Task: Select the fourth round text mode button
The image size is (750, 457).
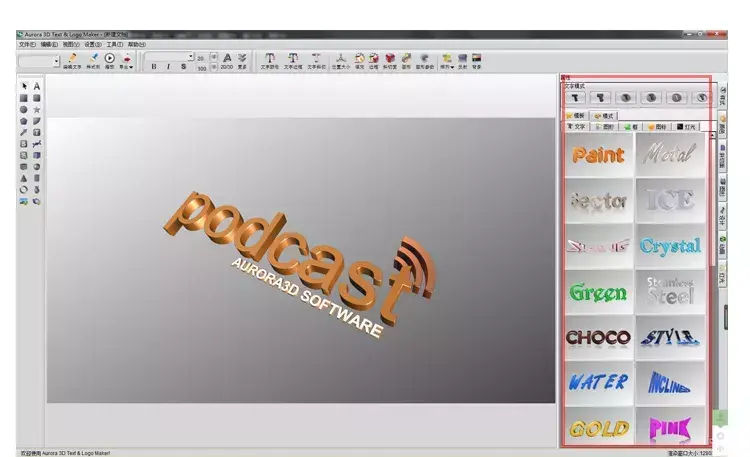Action: [651, 98]
